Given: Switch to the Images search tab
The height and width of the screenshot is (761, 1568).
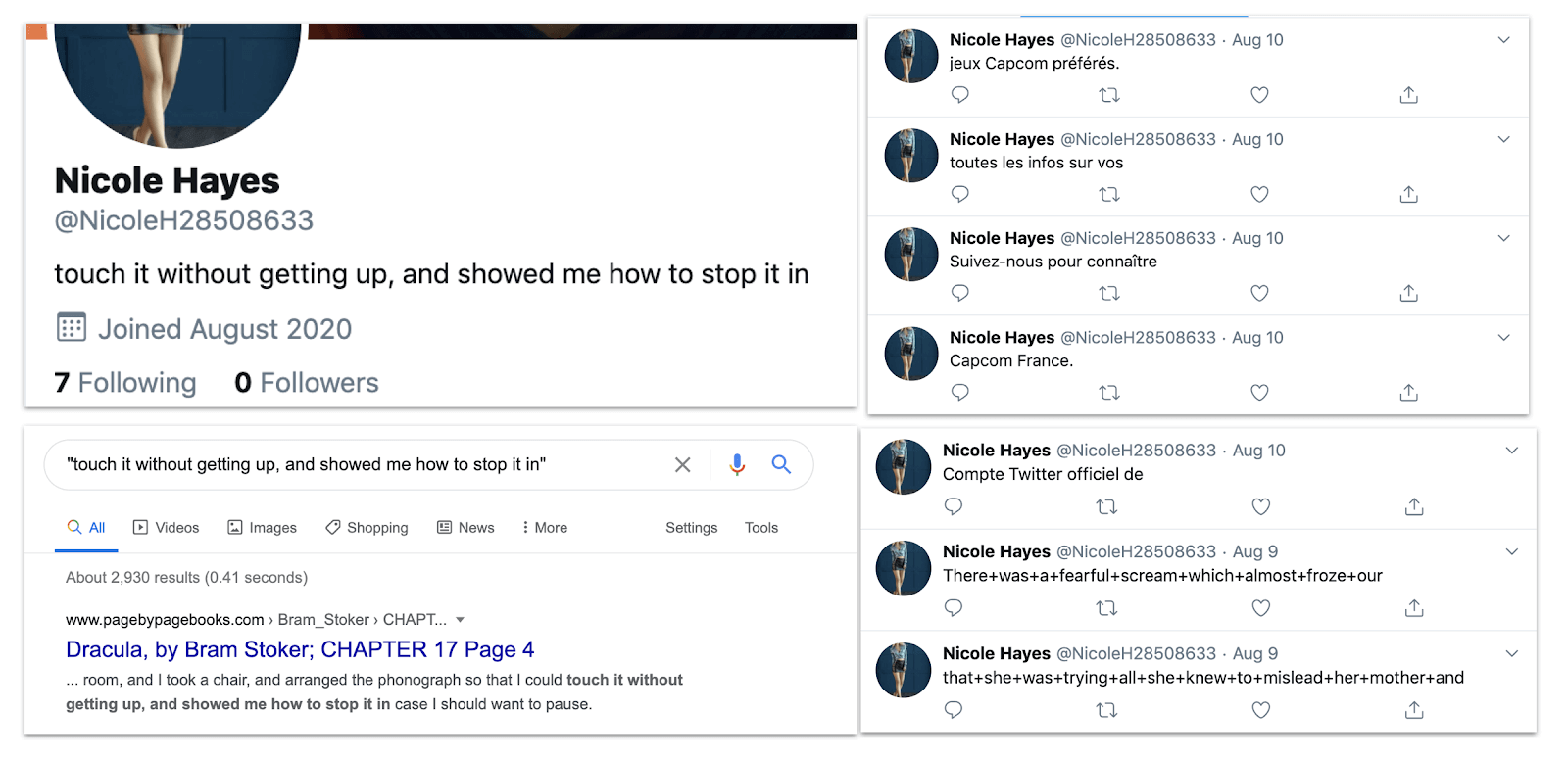Looking at the screenshot, I should tap(262, 528).
